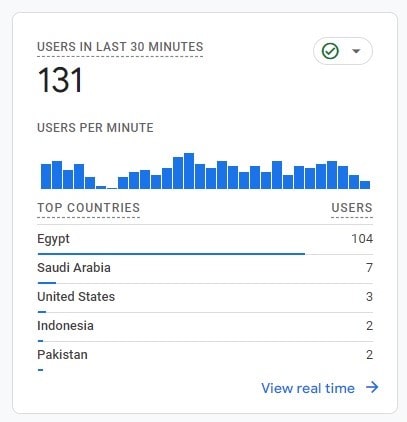Select the Indonesia country row

pos(205,327)
